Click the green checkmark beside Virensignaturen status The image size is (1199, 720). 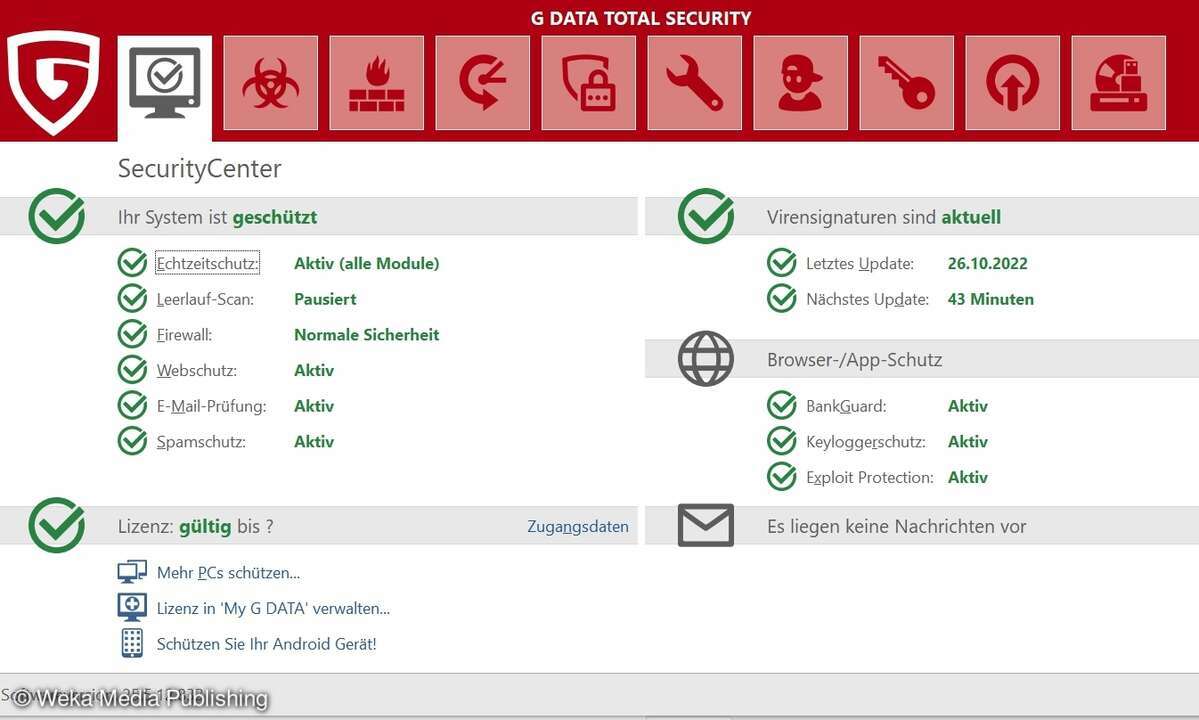[706, 216]
